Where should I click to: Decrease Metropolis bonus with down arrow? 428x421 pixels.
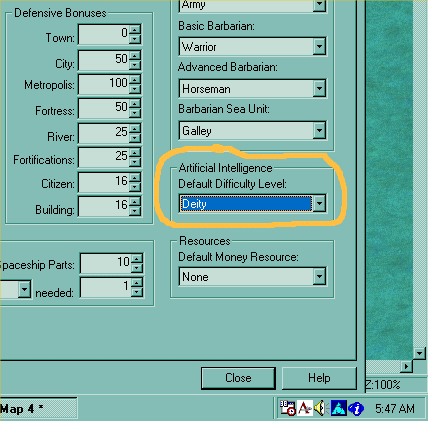pyautogui.click(x=135, y=89)
